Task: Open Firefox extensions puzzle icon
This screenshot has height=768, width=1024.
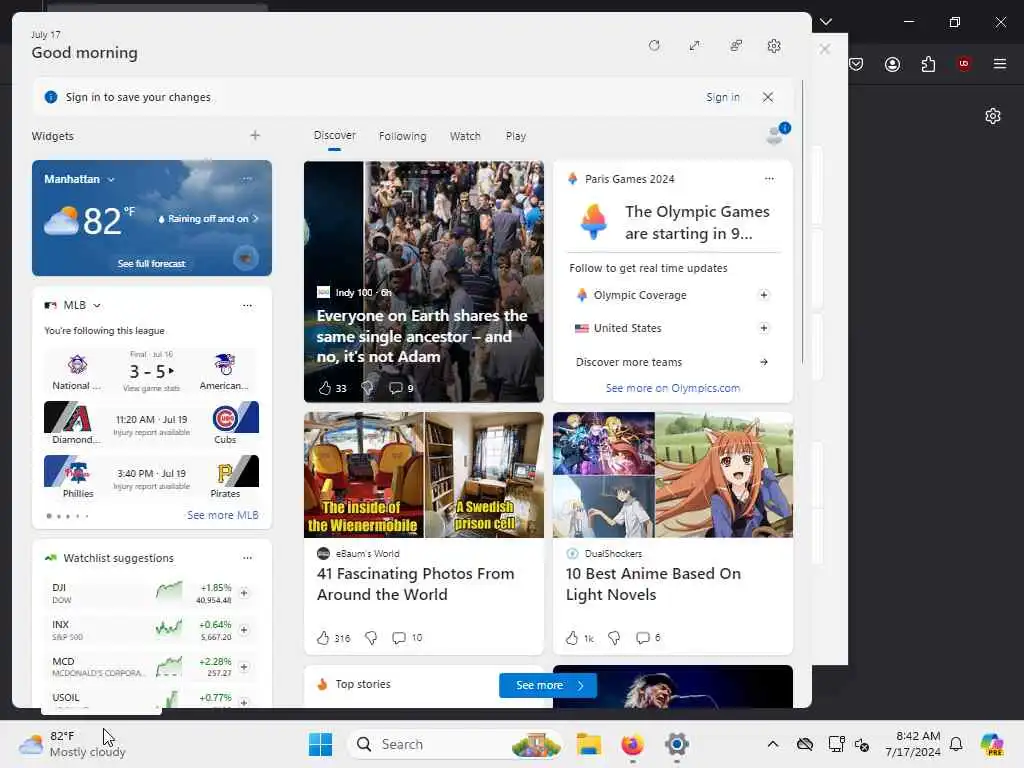Action: click(928, 64)
